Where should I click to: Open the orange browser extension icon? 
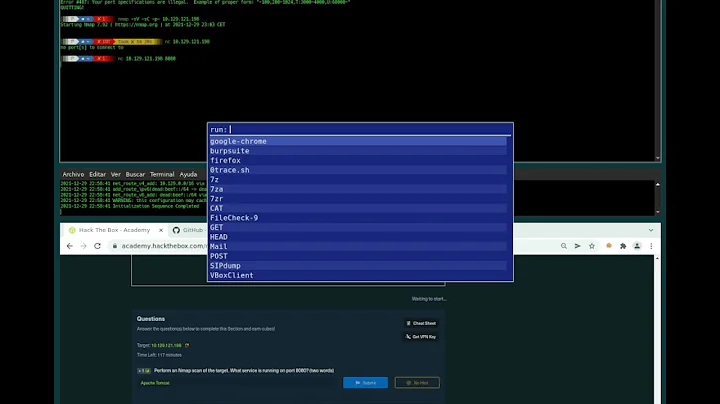[x=609, y=246]
